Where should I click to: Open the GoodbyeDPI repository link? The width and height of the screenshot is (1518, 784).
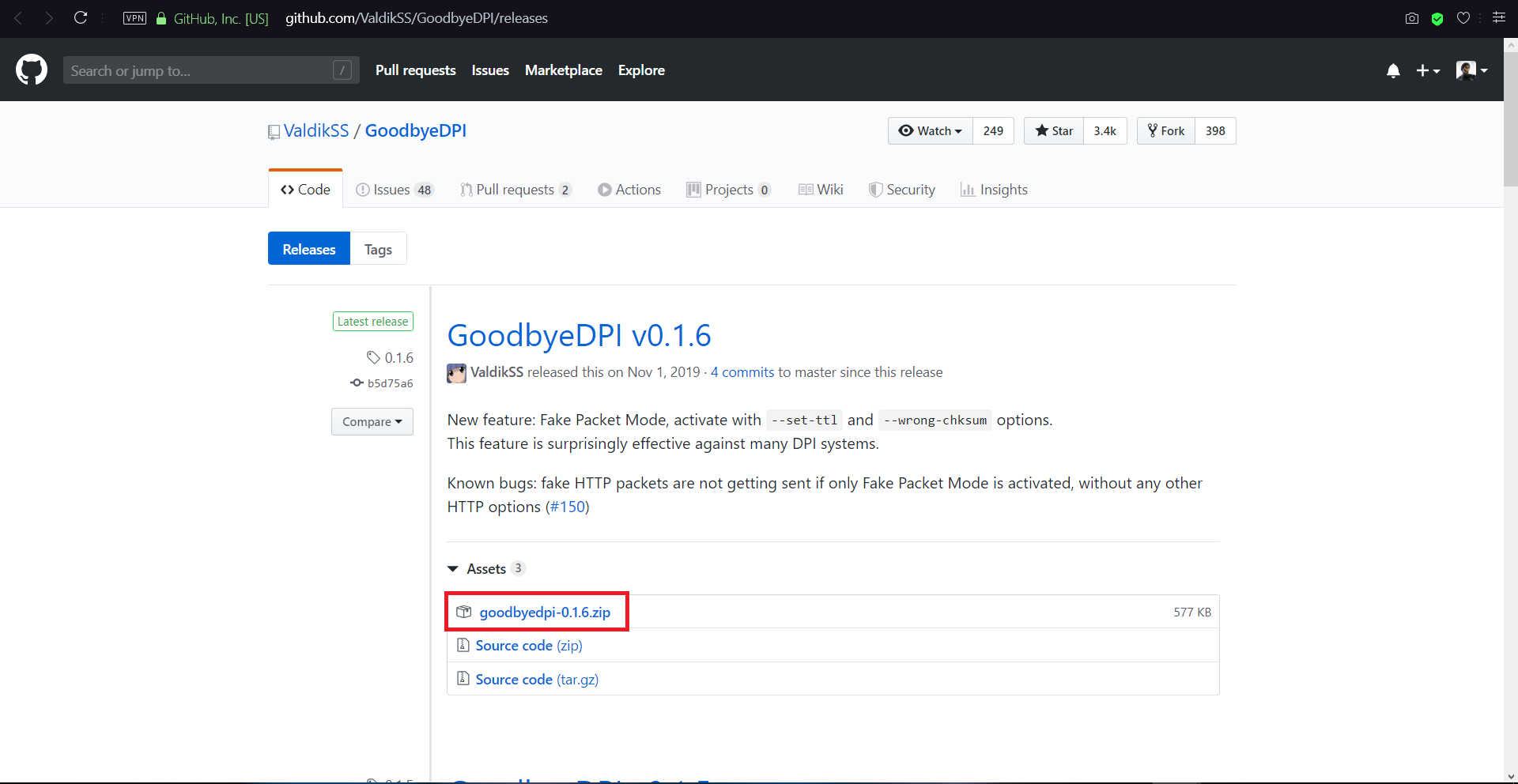click(416, 130)
